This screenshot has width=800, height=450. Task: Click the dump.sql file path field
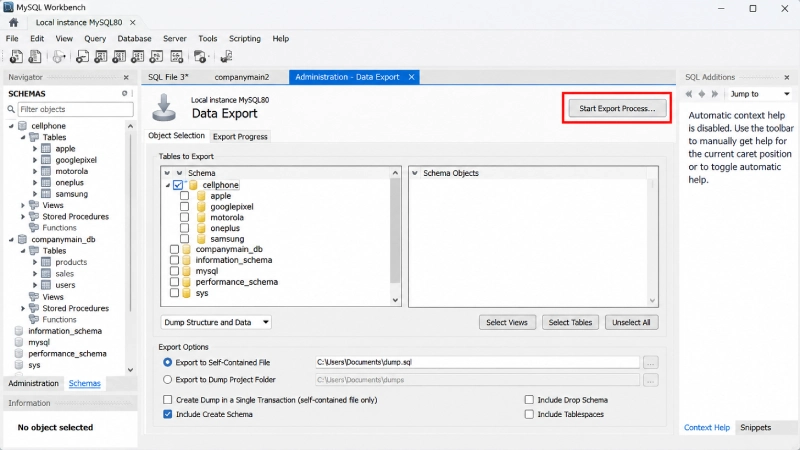477,362
